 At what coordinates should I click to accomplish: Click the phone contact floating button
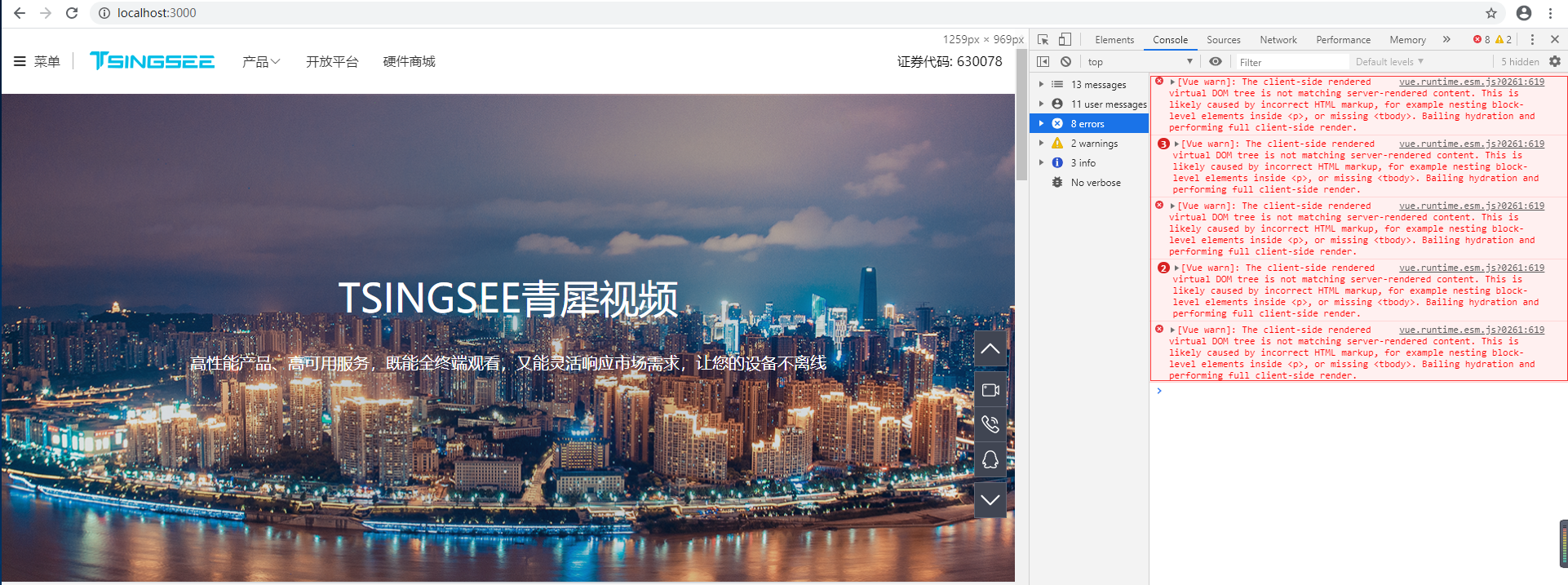990,424
